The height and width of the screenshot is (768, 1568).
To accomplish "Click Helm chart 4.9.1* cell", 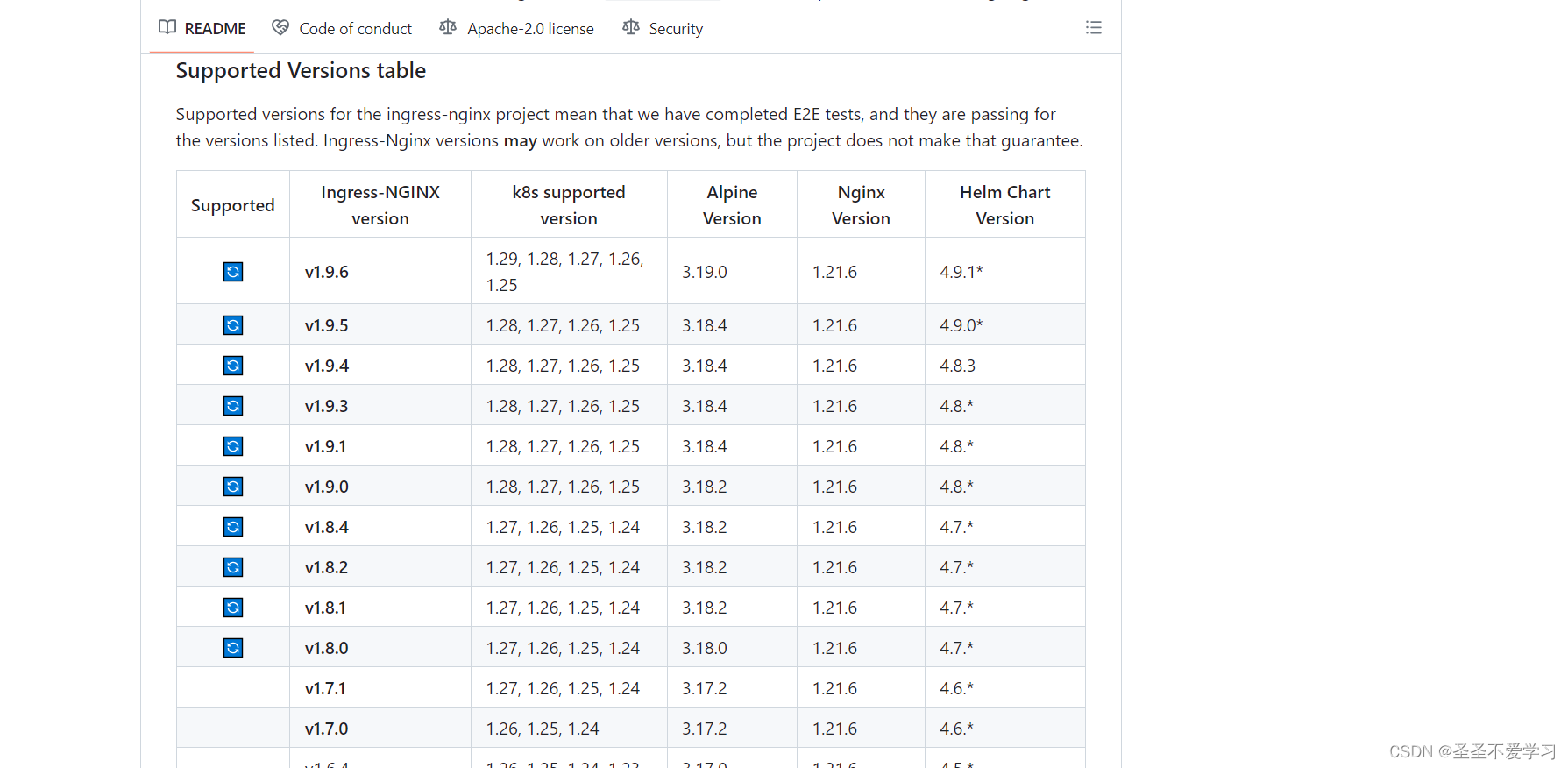I will click(x=1004, y=272).
